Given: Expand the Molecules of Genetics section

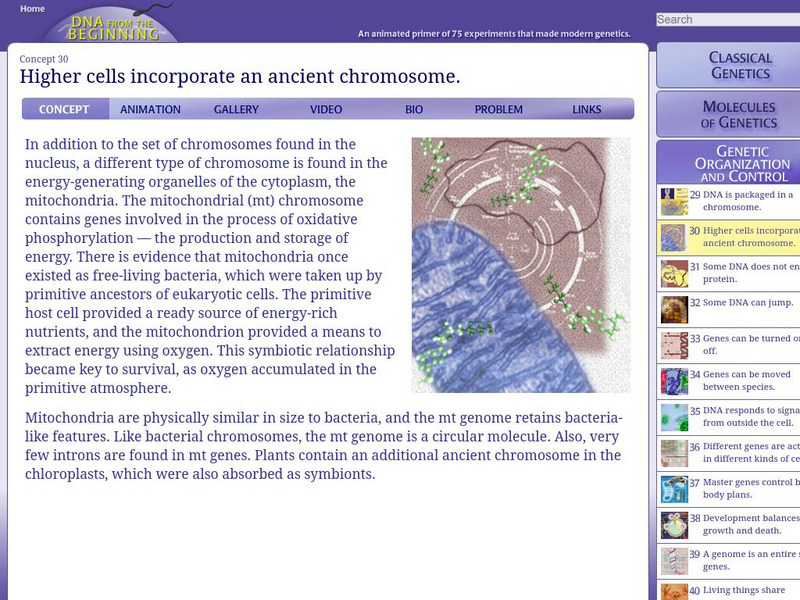Looking at the screenshot, I should [x=729, y=115].
